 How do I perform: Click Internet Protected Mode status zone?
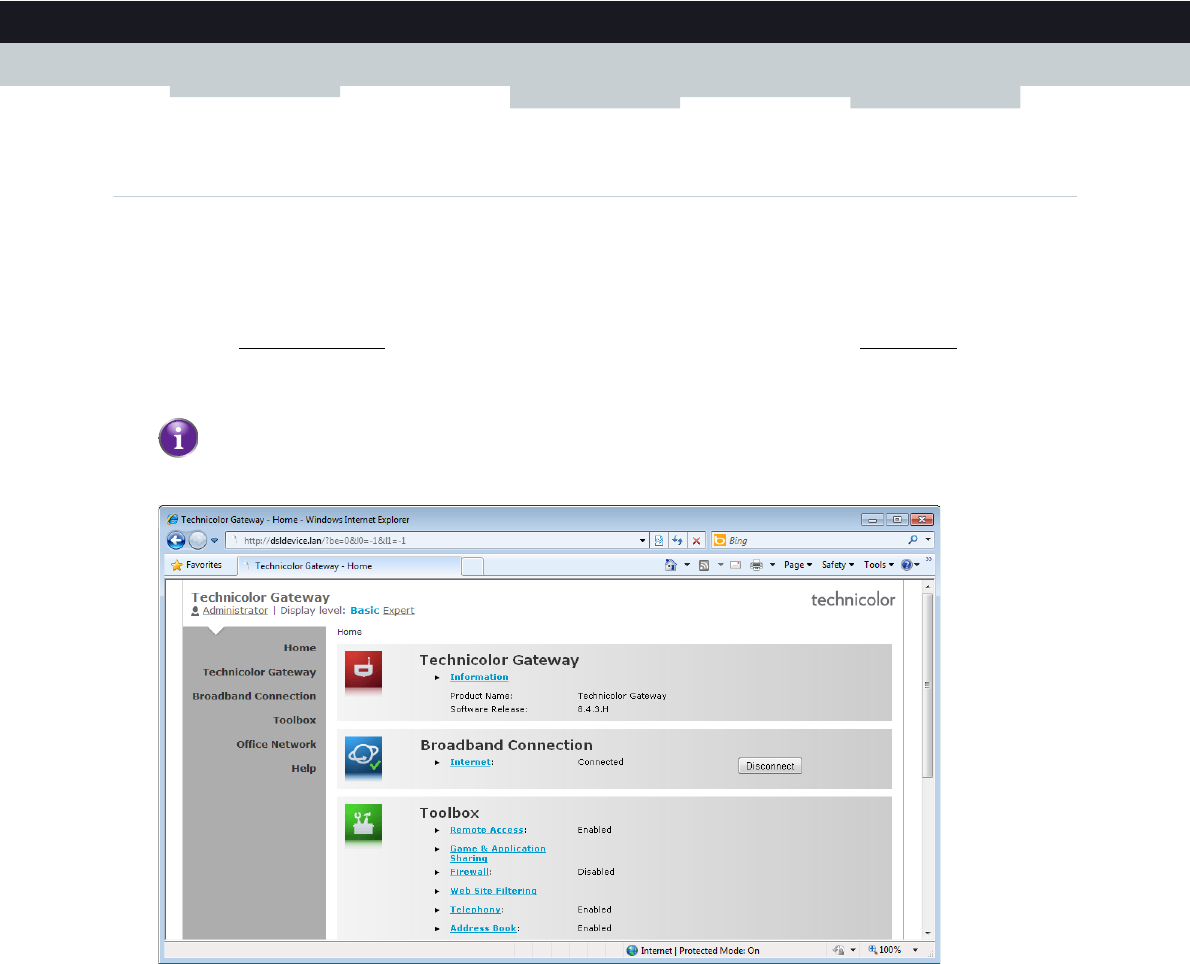tap(693, 950)
